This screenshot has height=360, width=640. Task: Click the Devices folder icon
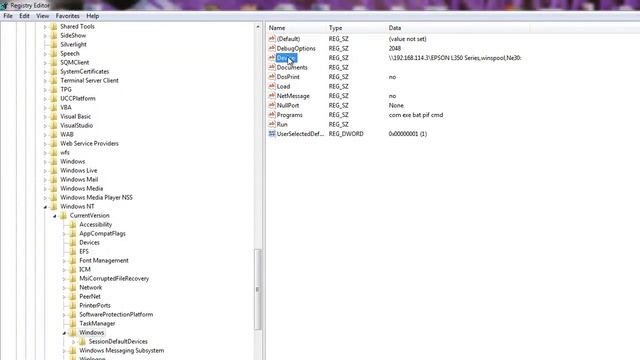73,242
